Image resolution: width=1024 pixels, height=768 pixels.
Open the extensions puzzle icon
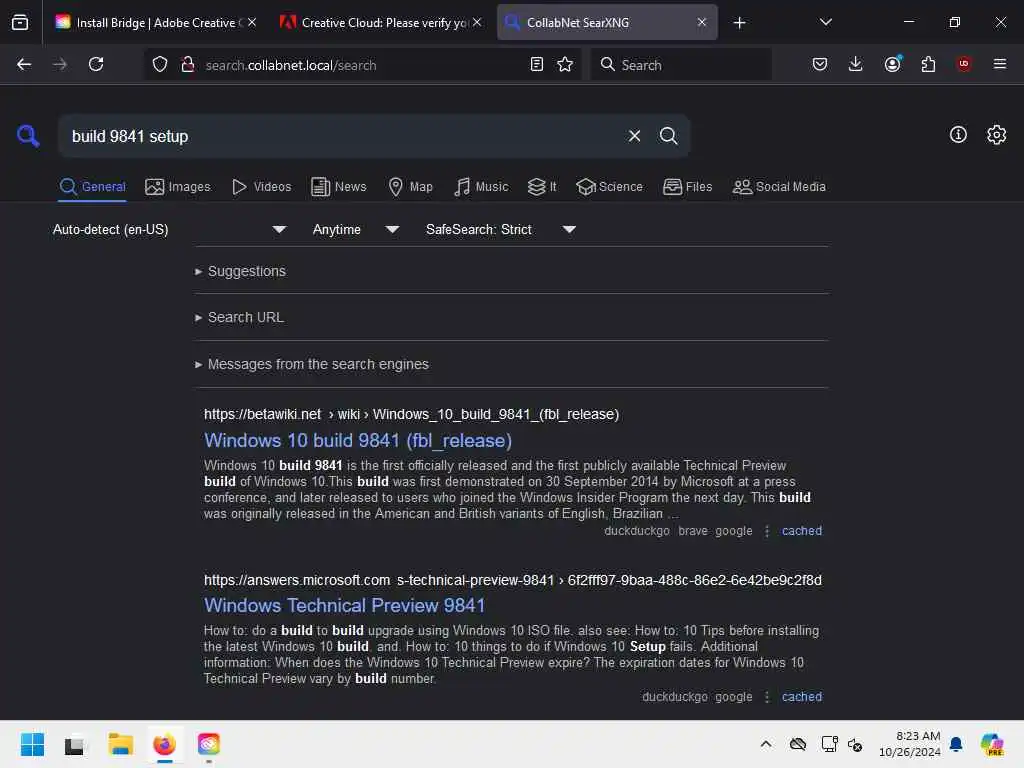pos(928,64)
